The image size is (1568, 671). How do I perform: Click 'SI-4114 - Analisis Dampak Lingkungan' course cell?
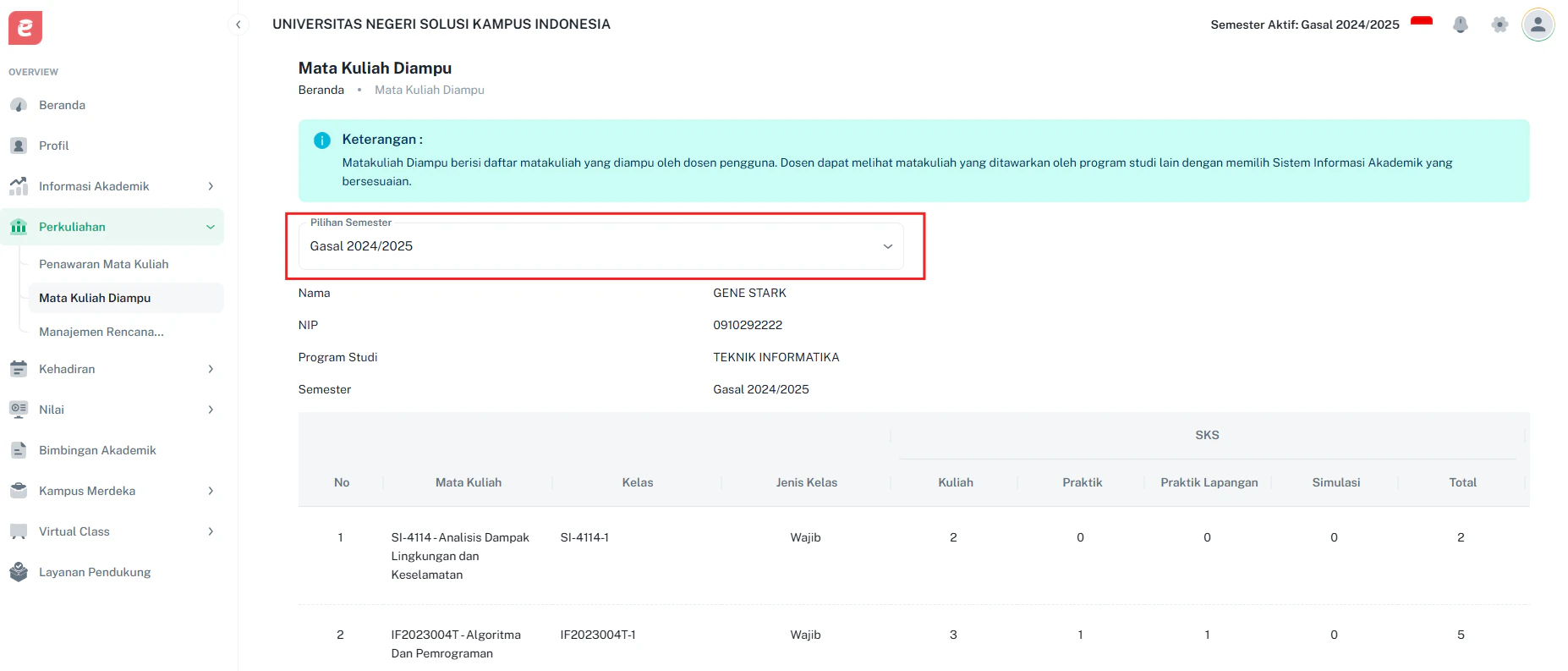click(x=460, y=556)
